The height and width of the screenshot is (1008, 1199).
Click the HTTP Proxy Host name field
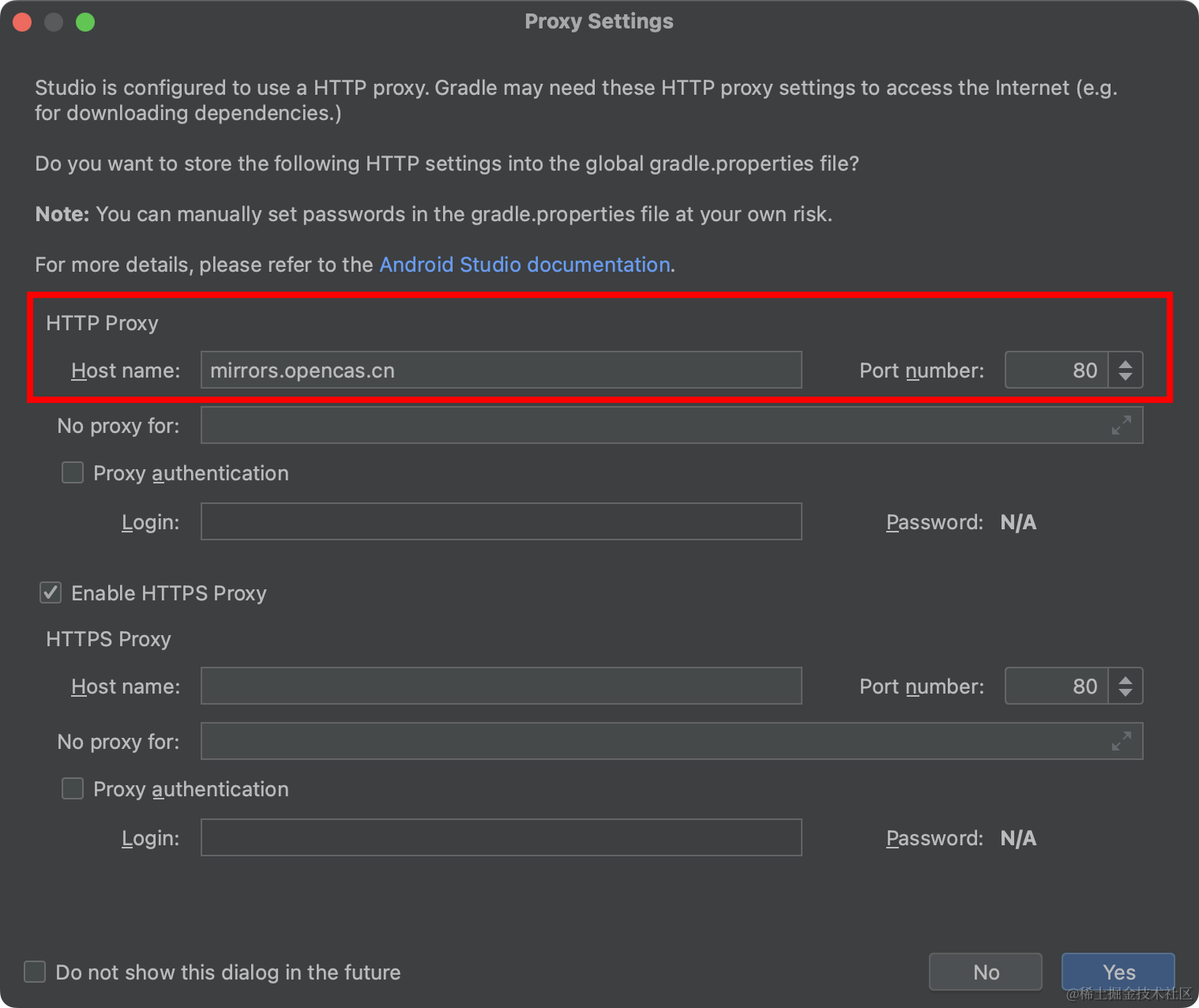point(502,370)
